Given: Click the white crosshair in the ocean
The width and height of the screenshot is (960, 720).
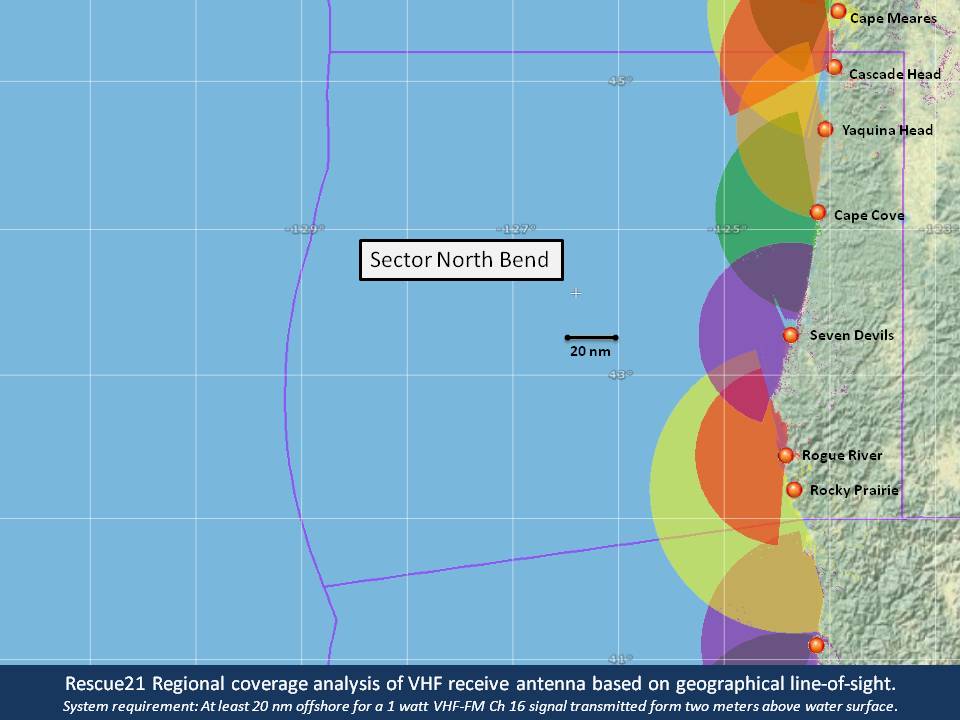Looking at the screenshot, I should point(576,293).
